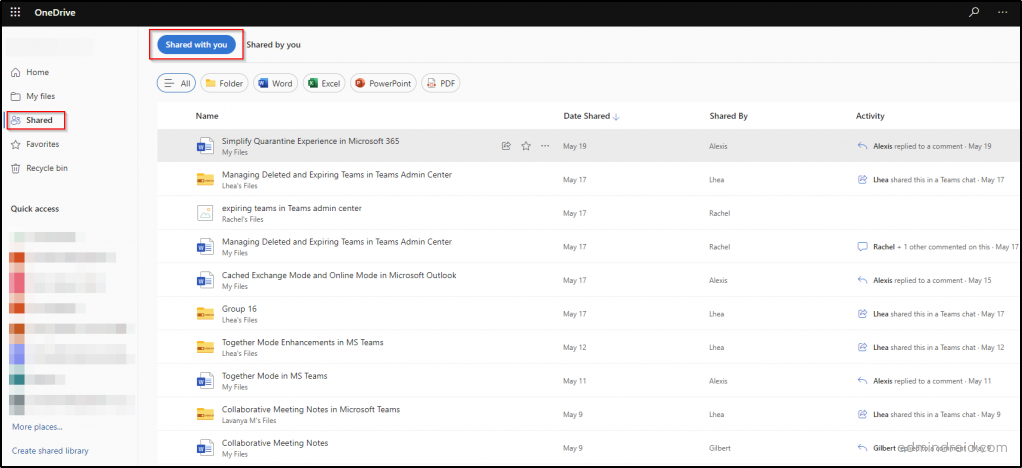Favorite the Simplify Quarantine Experience file
Viewport: 1022px width, 468px height.
click(x=525, y=146)
